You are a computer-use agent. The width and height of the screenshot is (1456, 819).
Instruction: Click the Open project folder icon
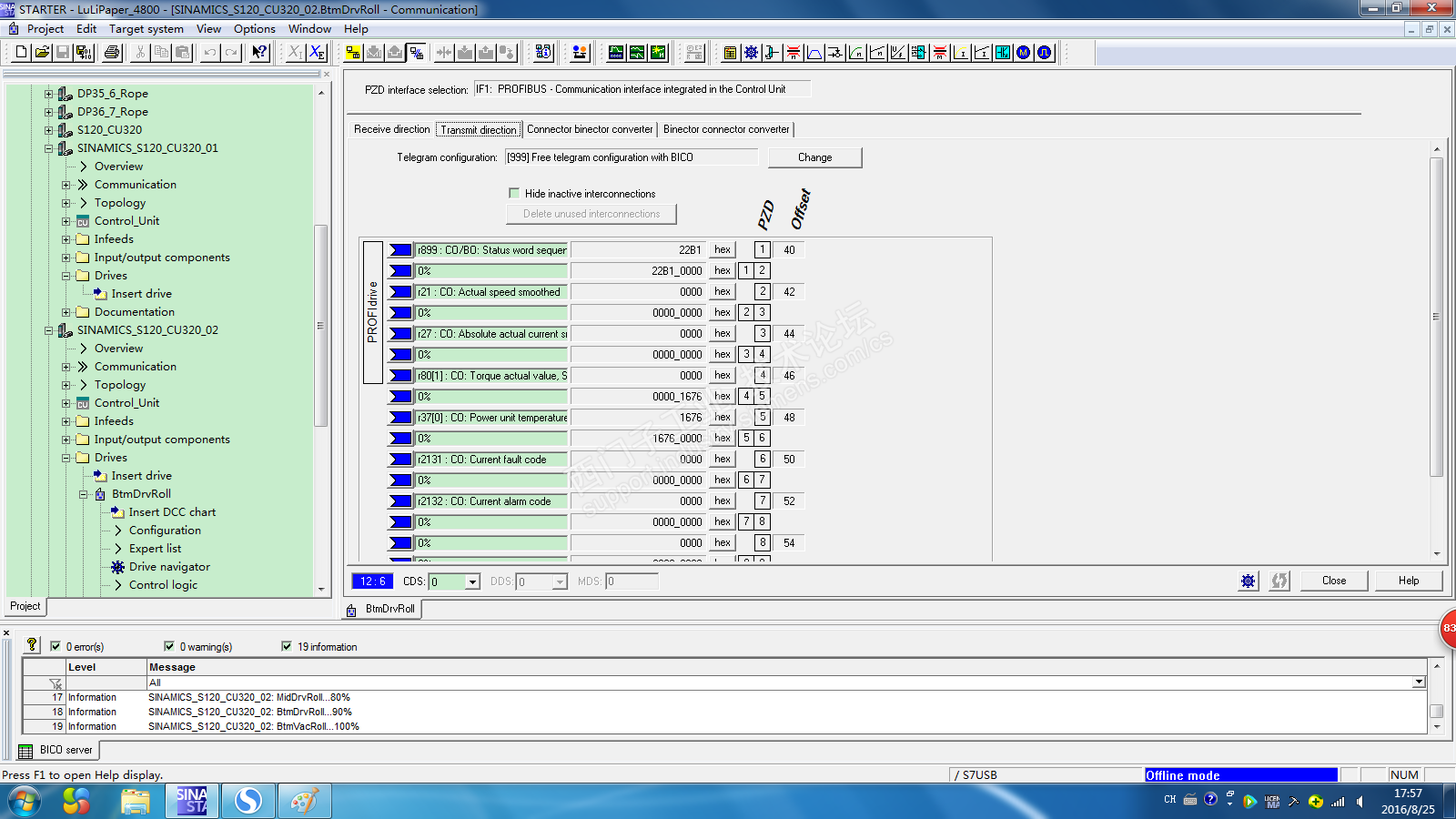[42, 53]
